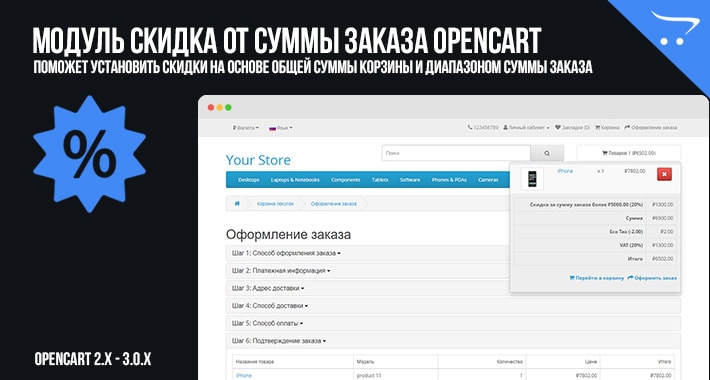710x380 pixels.
Task: Open the Валюта currency dropdown
Action: point(246,128)
